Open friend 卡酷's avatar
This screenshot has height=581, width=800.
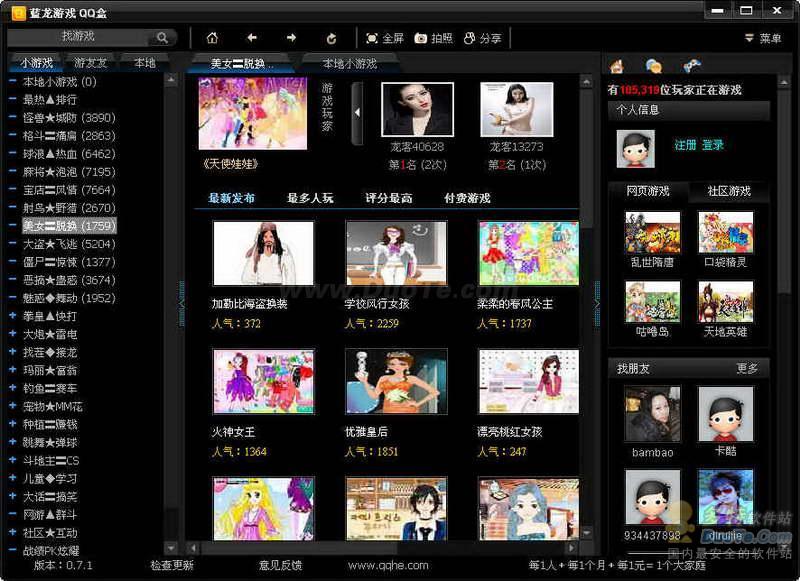[726, 414]
